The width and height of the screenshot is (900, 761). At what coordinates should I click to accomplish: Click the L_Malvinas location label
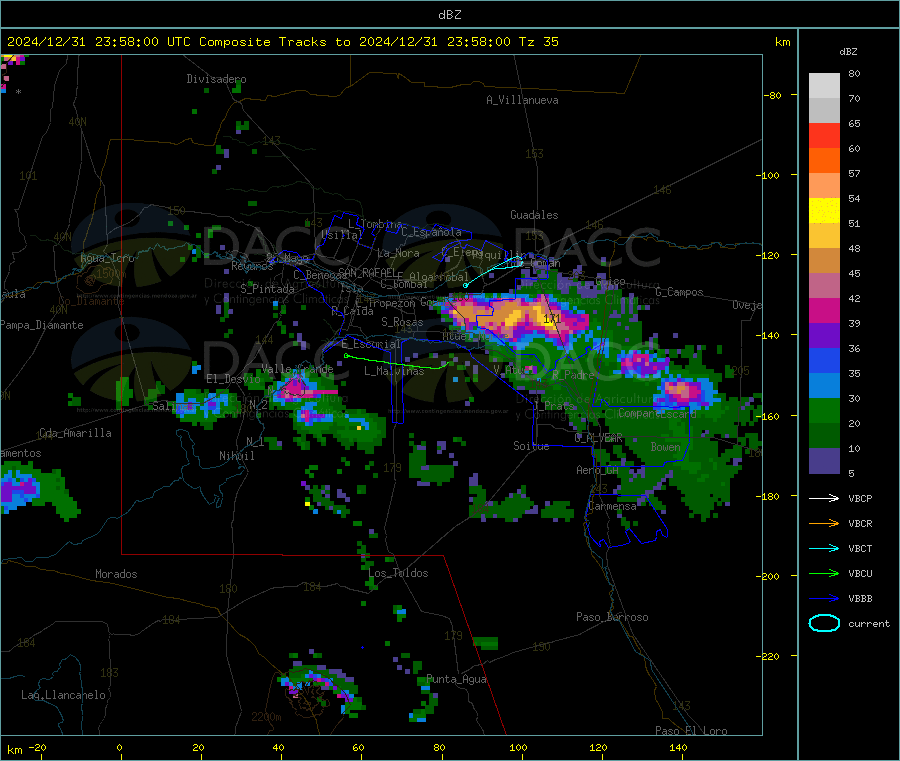394,371
